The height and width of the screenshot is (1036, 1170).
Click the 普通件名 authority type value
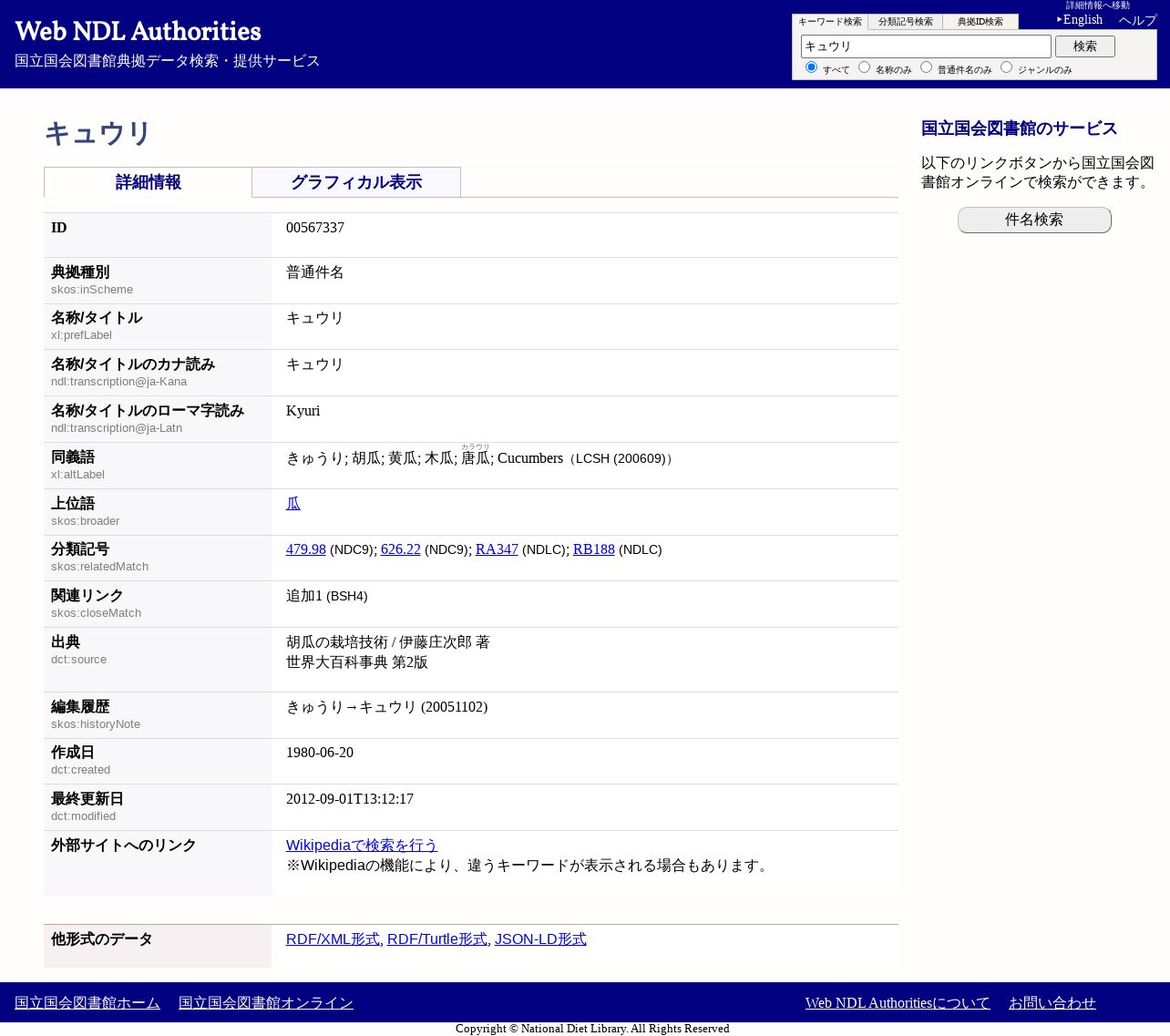tap(315, 272)
